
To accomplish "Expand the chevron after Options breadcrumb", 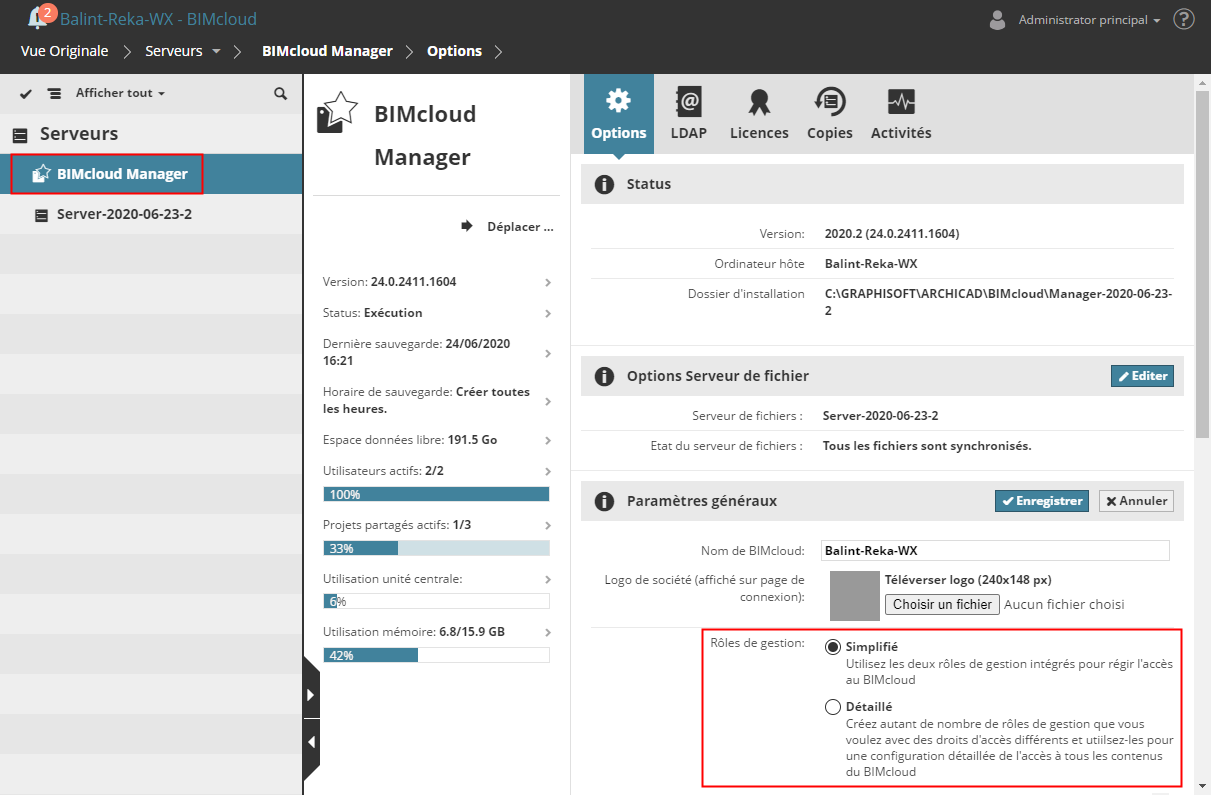I will [x=498, y=51].
